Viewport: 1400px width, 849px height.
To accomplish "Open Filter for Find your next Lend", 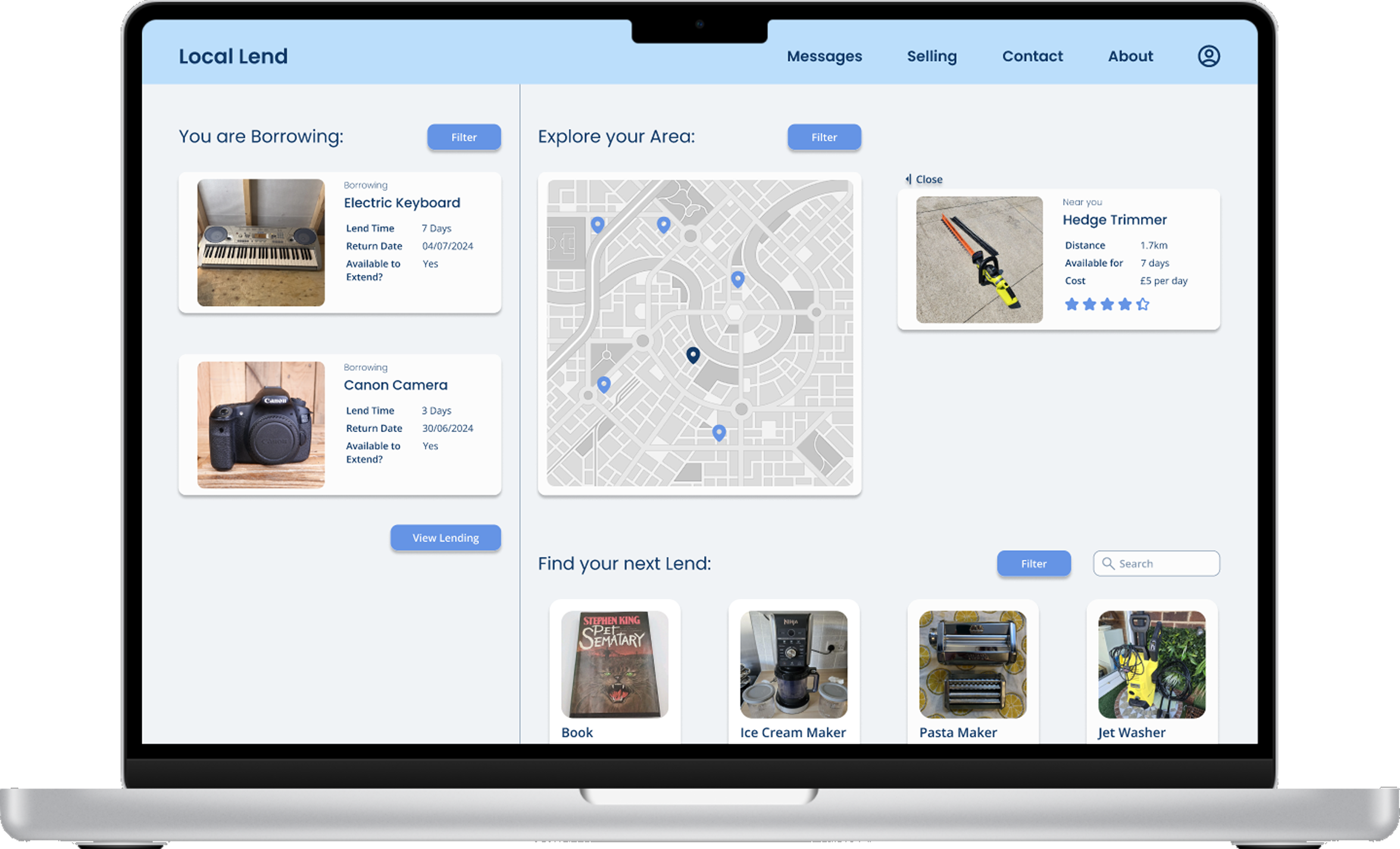I will [1033, 563].
